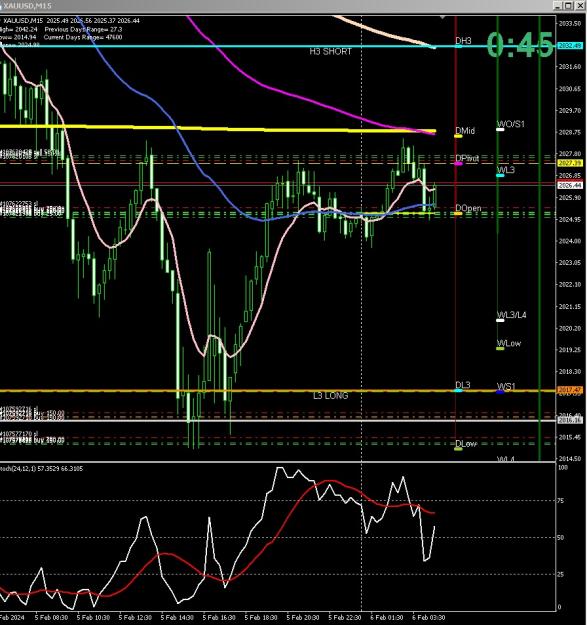
Task: Select the WL3 cyan weekly marker
Action: [500, 175]
